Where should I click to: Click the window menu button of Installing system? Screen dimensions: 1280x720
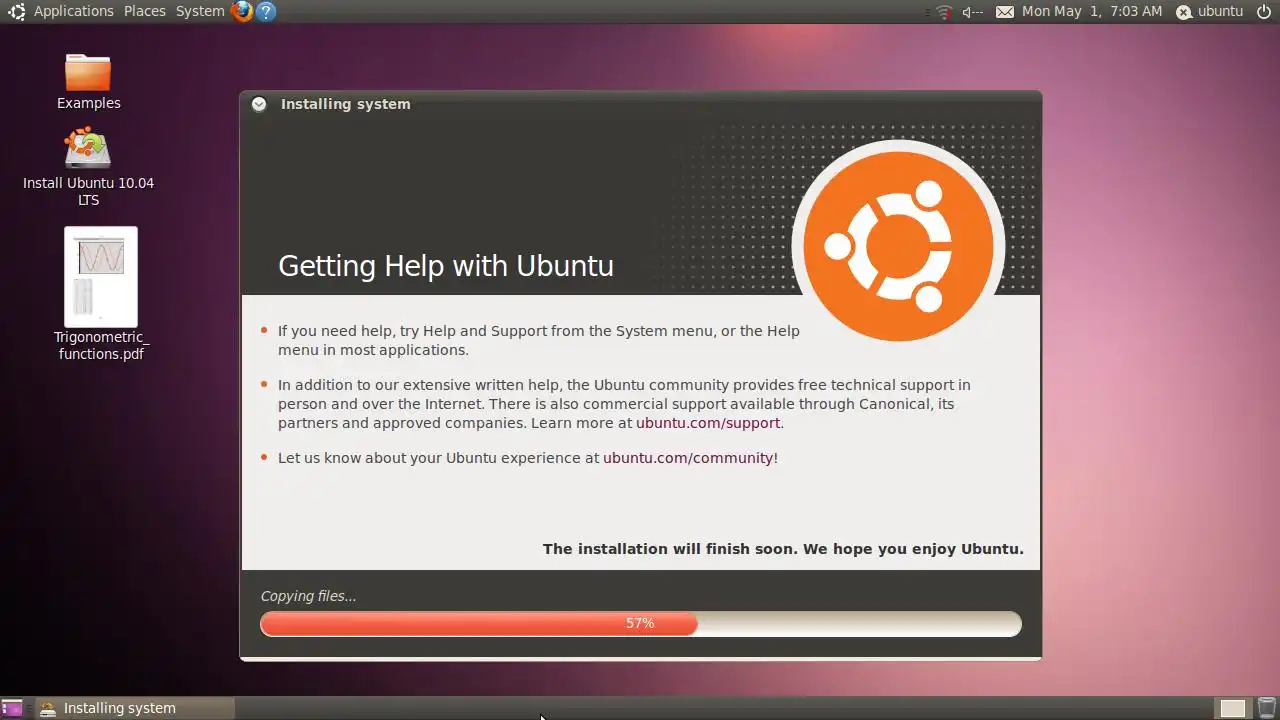pos(259,104)
